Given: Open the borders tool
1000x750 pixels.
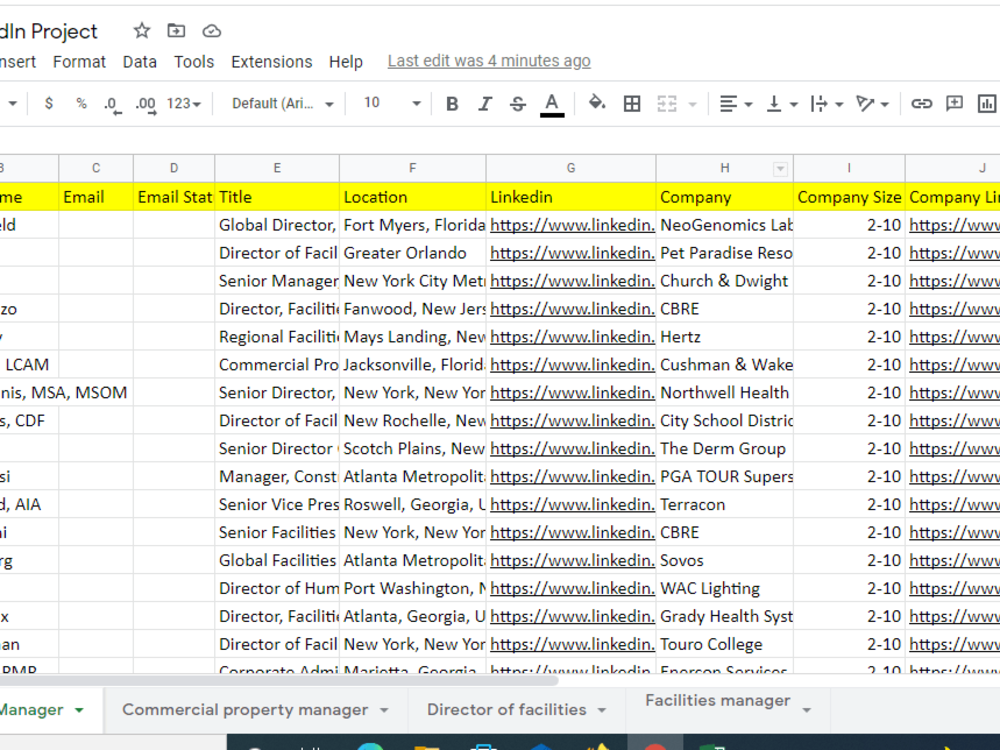Looking at the screenshot, I should click(632, 103).
